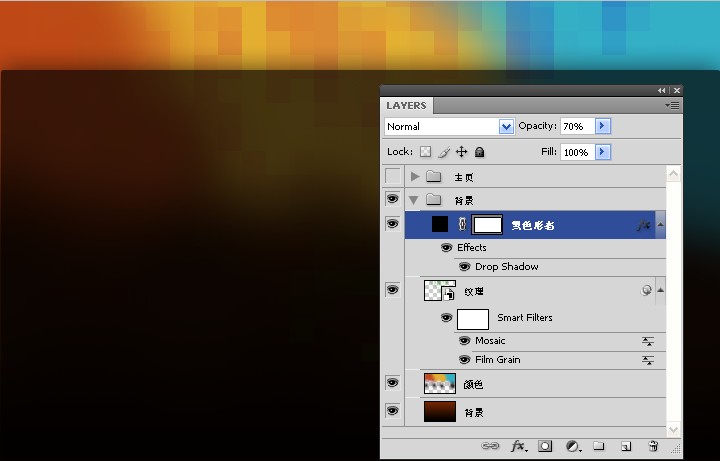The height and width of the screenshot is (461, 720).
Task: Click the white vector mask thumbnail of selected layer
Action: tap(487, 225)
